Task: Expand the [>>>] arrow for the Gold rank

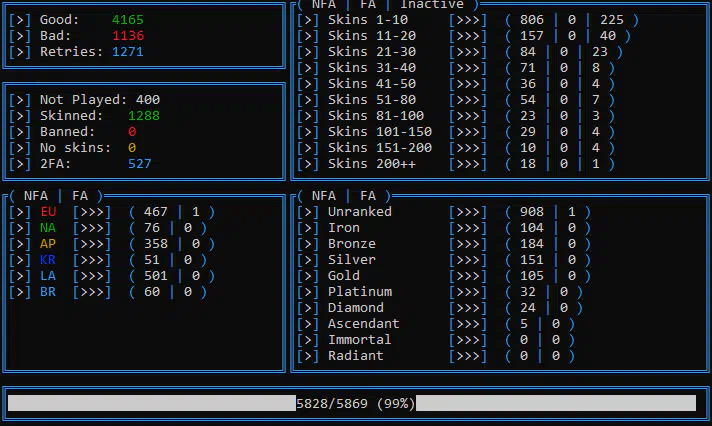Action: tap(468, 276)
